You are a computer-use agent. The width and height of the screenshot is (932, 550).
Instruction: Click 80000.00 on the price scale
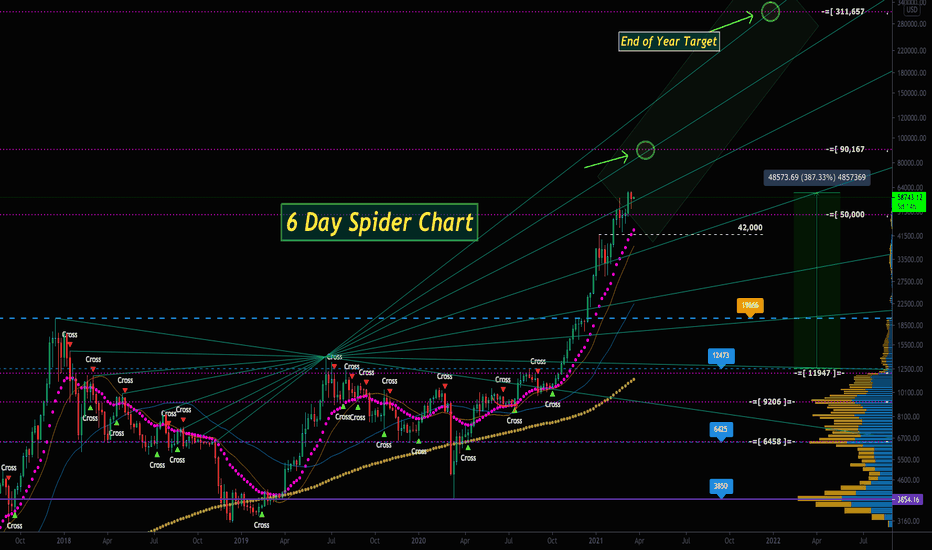coord(911,163)
